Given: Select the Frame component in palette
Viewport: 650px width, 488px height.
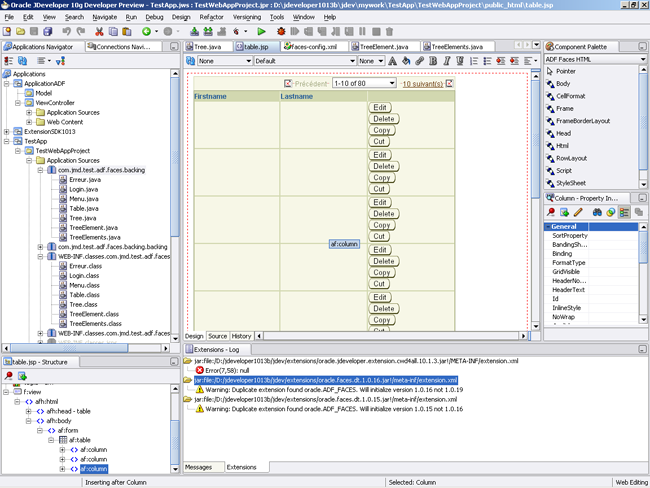Looking at the screenshot, I should pyautogui.click(x=565, y=108).
